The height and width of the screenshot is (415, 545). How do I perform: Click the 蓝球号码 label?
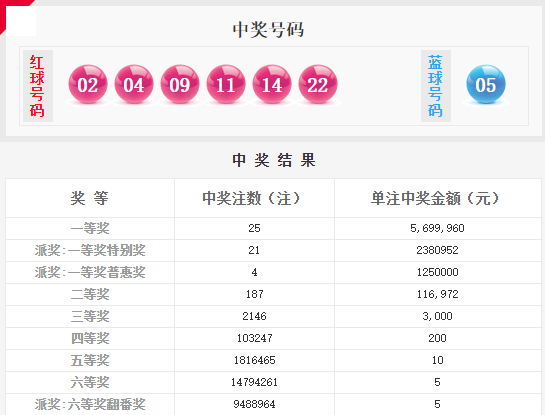point(436,86)
